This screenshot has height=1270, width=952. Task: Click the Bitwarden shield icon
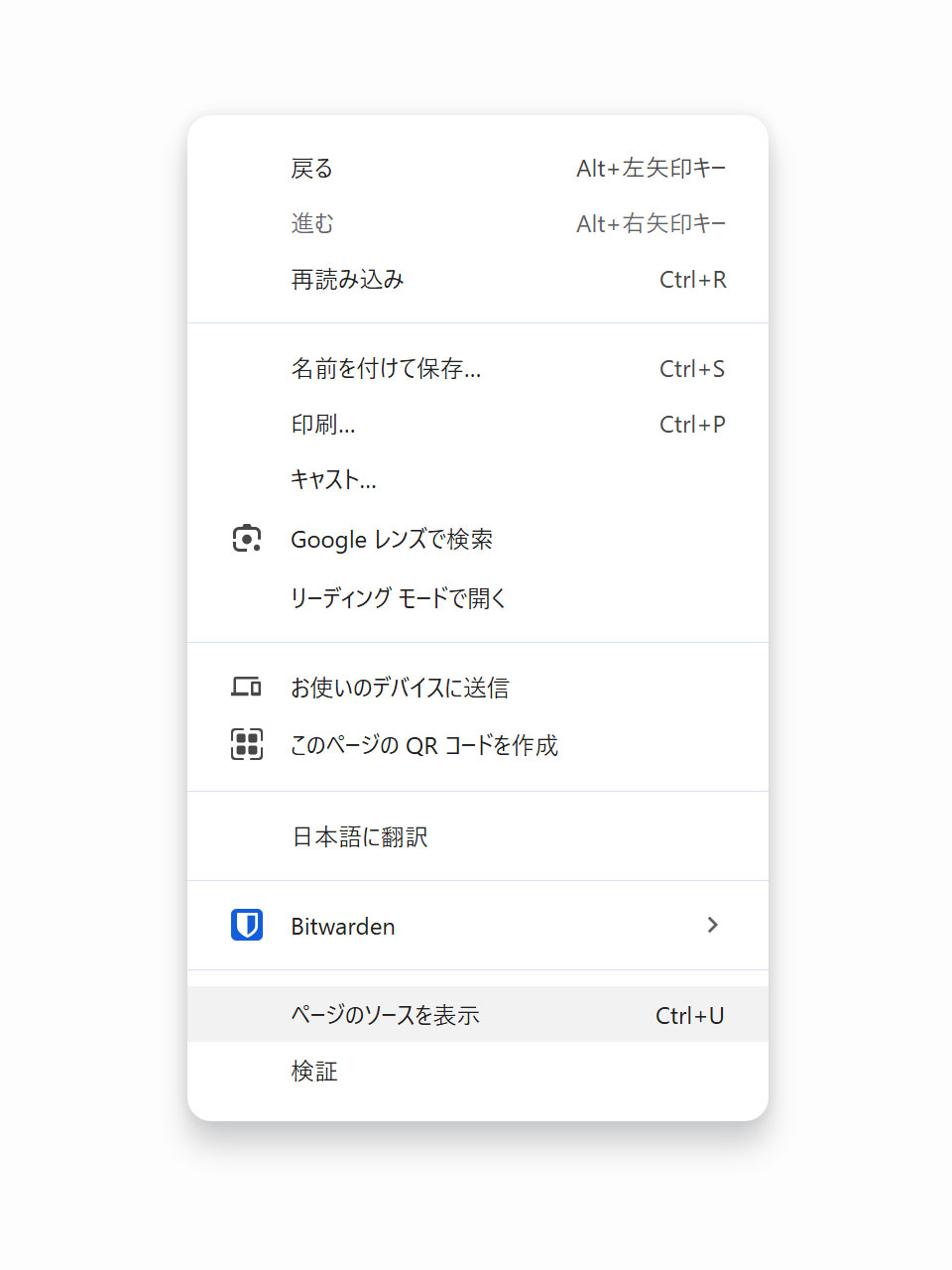tap(247, 925)
